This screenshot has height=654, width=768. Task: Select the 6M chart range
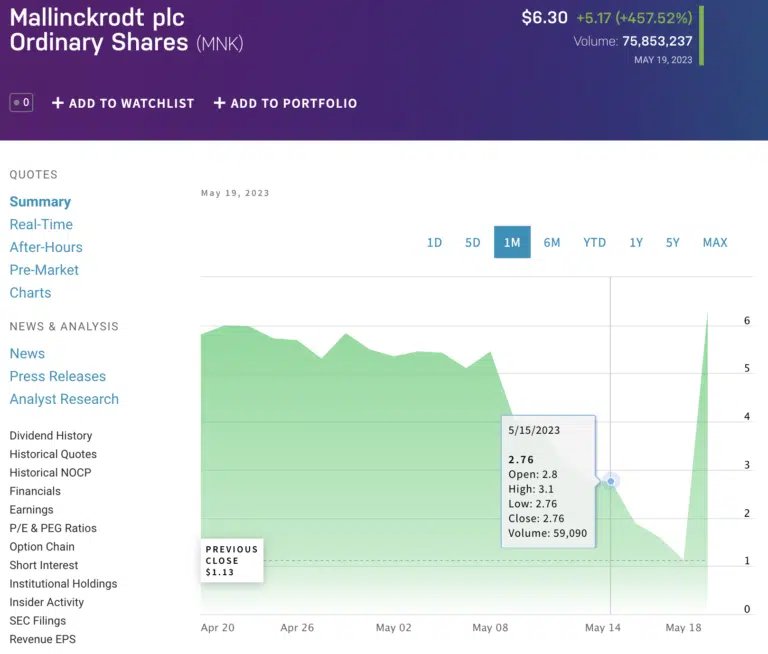552,242
